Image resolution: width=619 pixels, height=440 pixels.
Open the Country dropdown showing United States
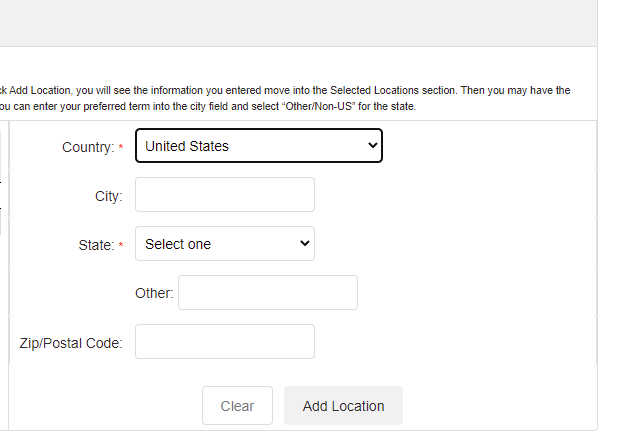point(258,146)
